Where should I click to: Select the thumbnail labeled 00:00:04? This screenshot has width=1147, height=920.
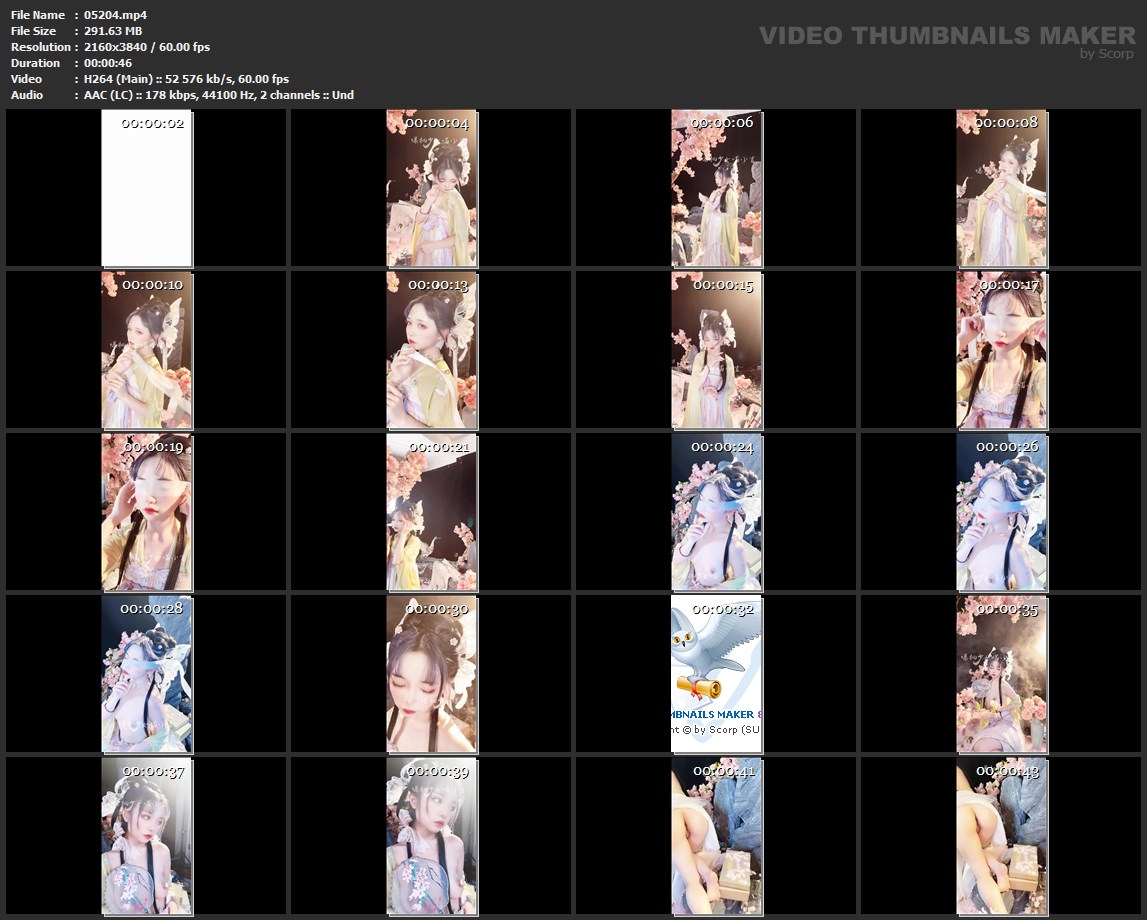432,188
